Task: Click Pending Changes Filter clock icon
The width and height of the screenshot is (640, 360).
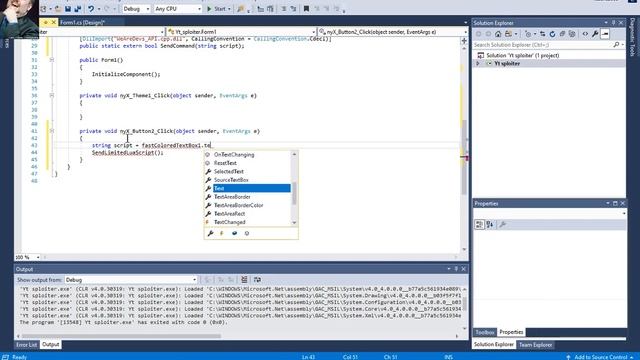Action: click(528, 34)
